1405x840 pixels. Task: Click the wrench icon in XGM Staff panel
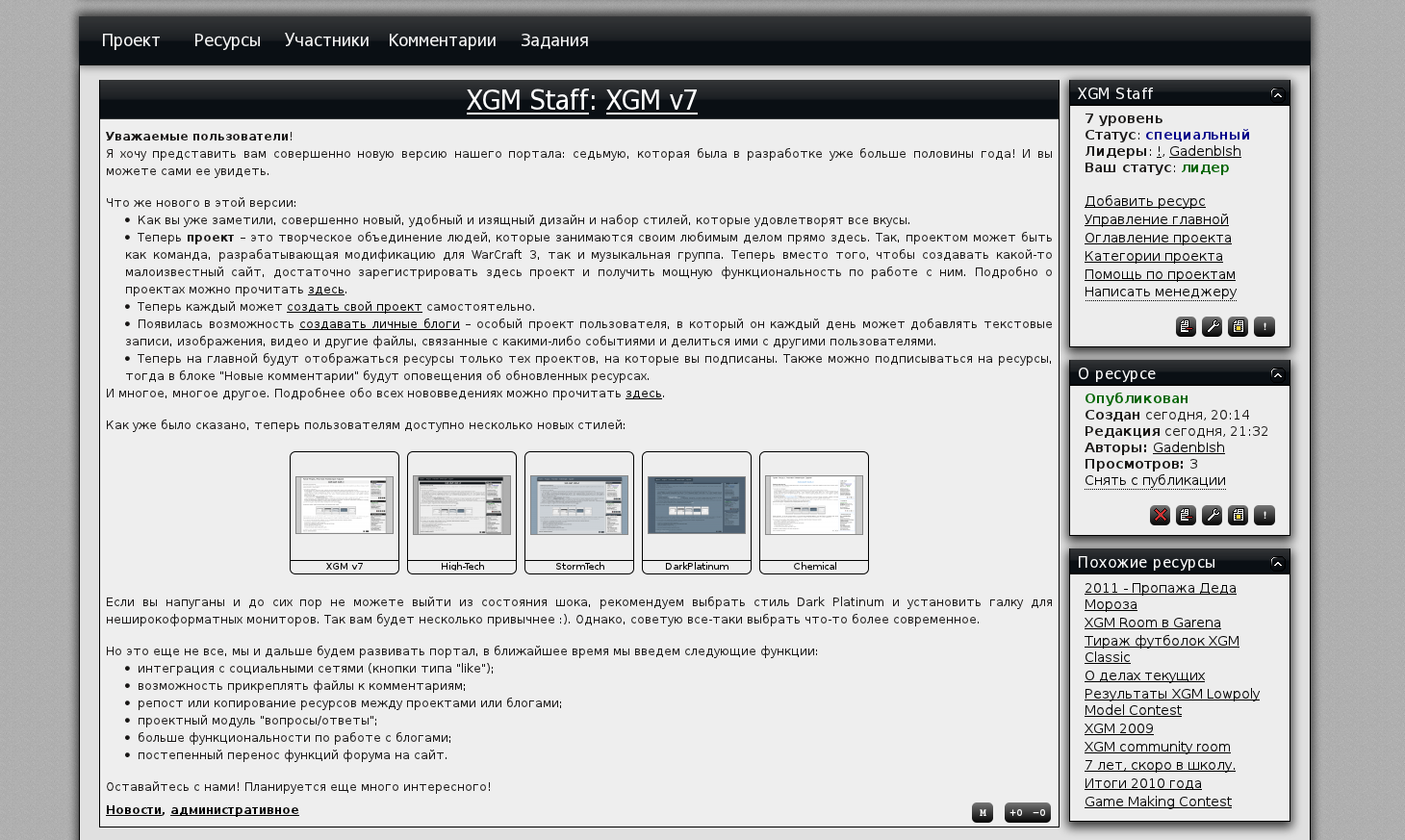(1212, 327)
